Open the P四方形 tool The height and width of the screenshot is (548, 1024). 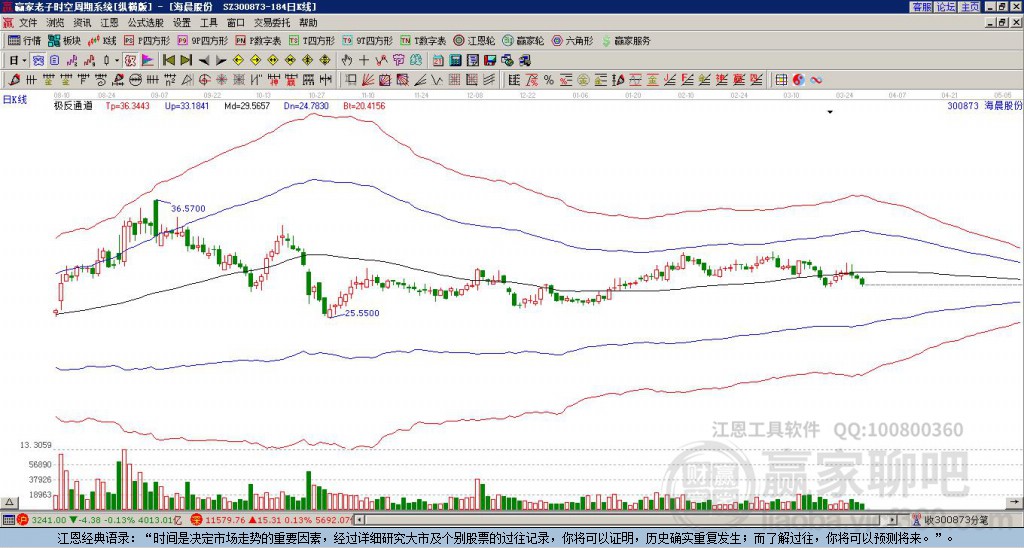tap(147, 40)
